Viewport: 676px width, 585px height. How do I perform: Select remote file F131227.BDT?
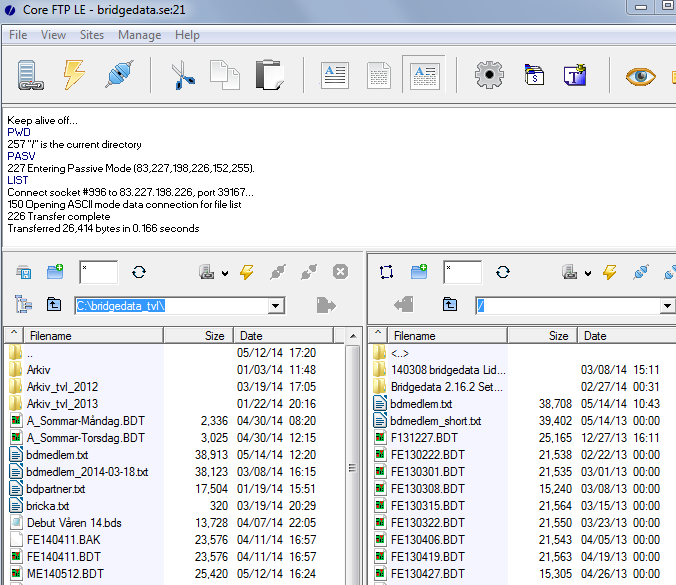click(424, 438)
